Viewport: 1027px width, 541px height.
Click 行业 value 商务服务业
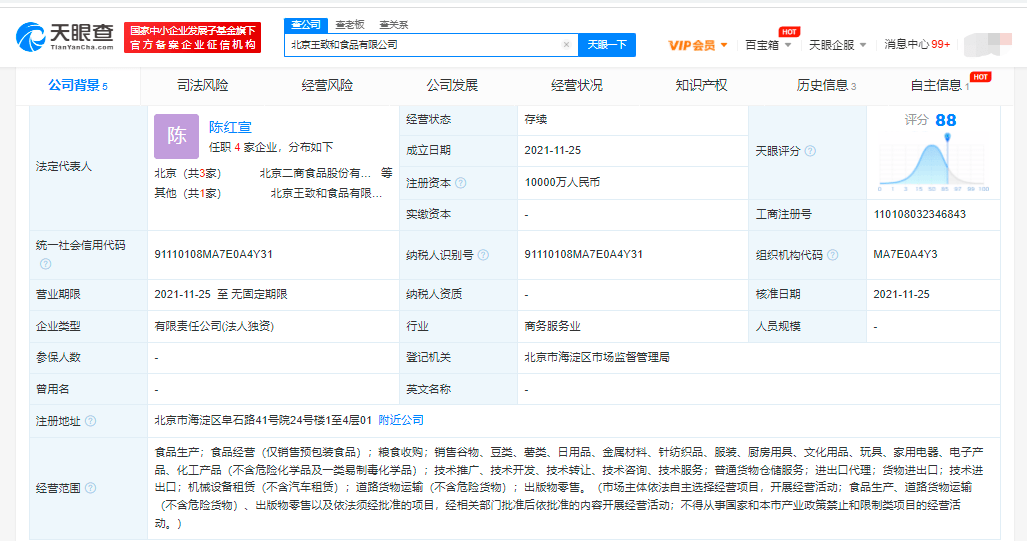pyautogui.click(x=552, y=326)
